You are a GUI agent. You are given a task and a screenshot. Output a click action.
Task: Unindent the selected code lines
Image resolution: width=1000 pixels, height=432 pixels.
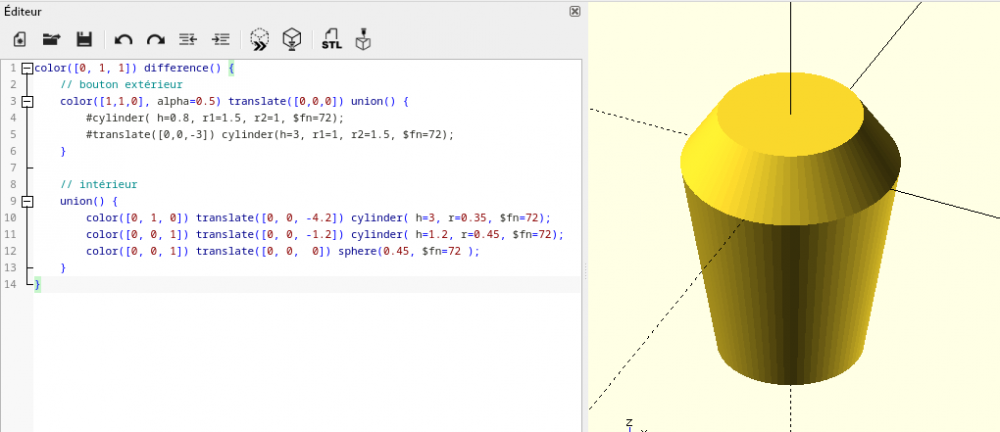tap(188, 40)
